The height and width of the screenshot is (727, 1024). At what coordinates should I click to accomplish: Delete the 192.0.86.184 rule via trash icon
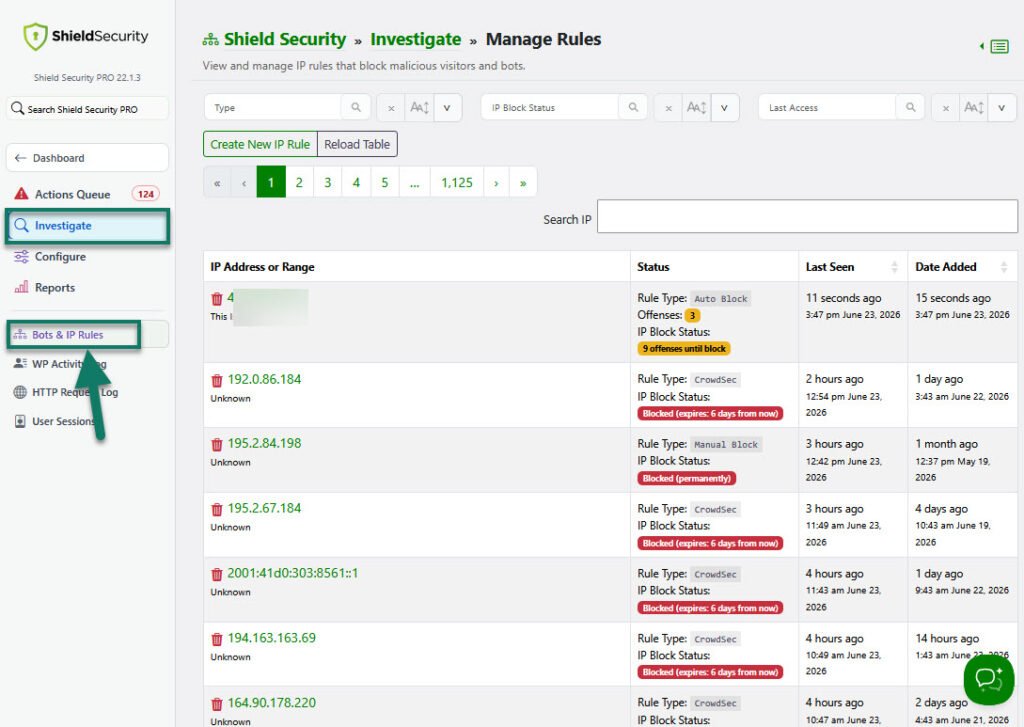point(217,380)
